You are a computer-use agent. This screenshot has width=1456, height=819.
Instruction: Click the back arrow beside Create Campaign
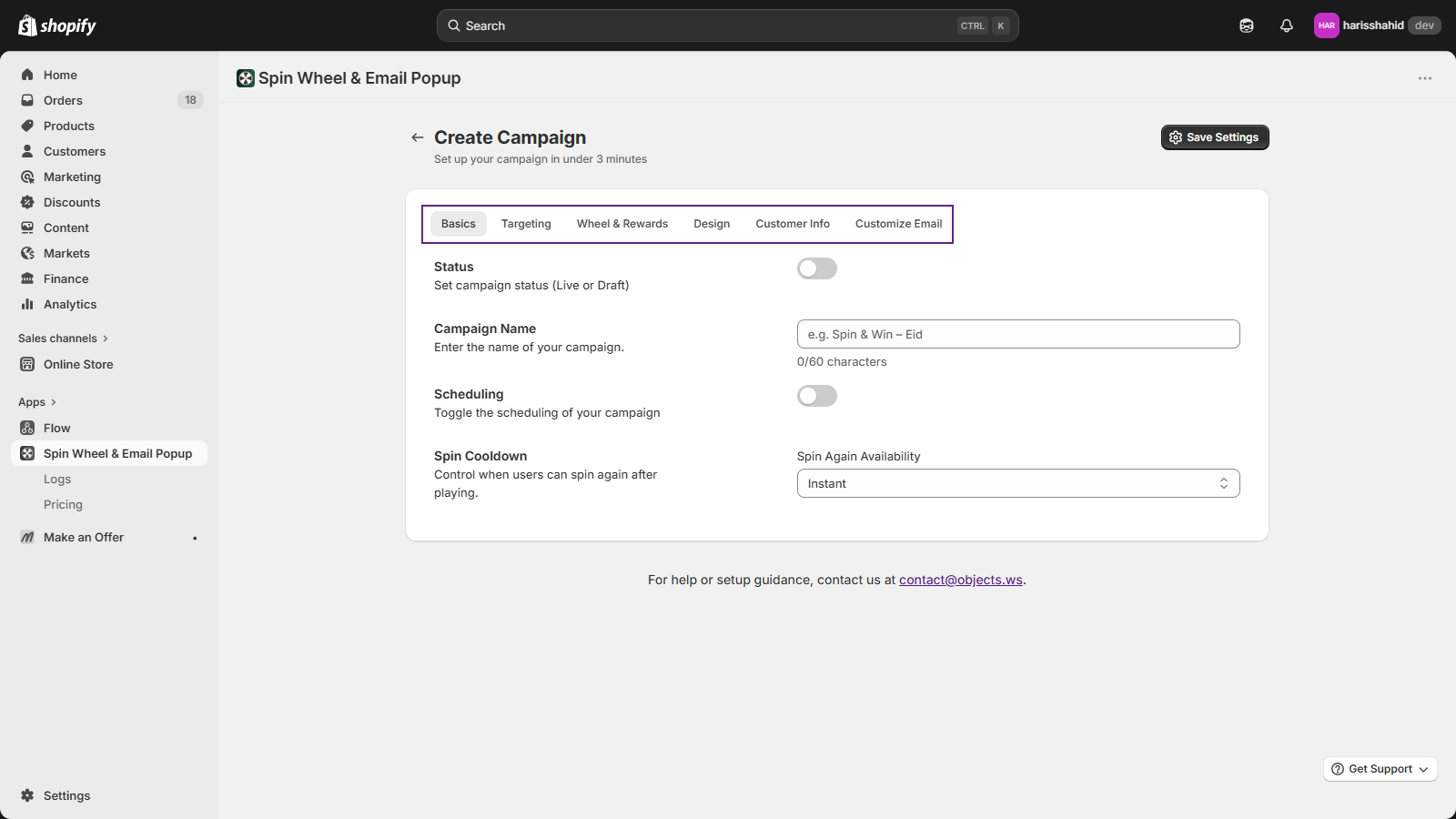tap(418, 137)
